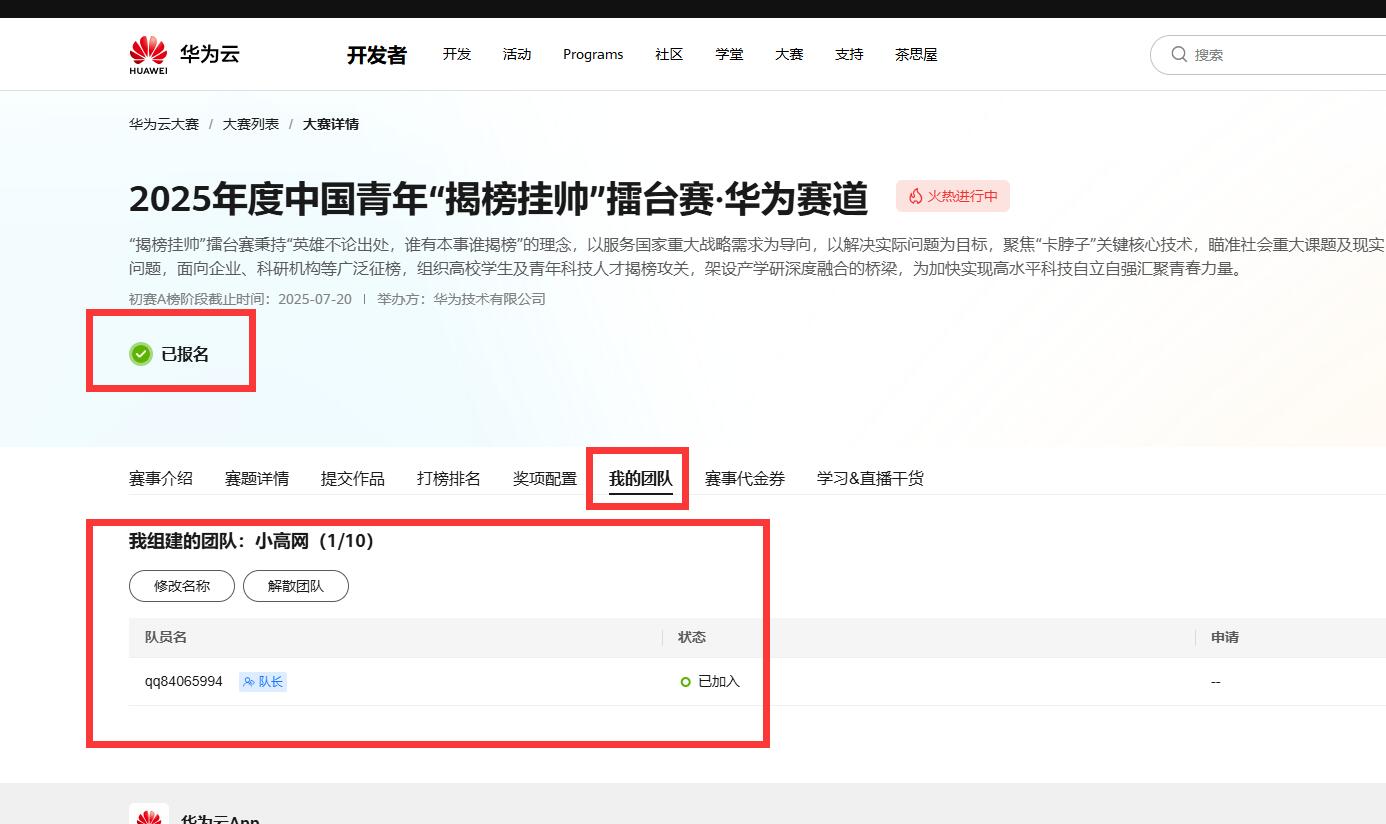This screenshot has width=1386, height=824.
Task: Open the 茶思屋 menu
Action: coord(916,54)
